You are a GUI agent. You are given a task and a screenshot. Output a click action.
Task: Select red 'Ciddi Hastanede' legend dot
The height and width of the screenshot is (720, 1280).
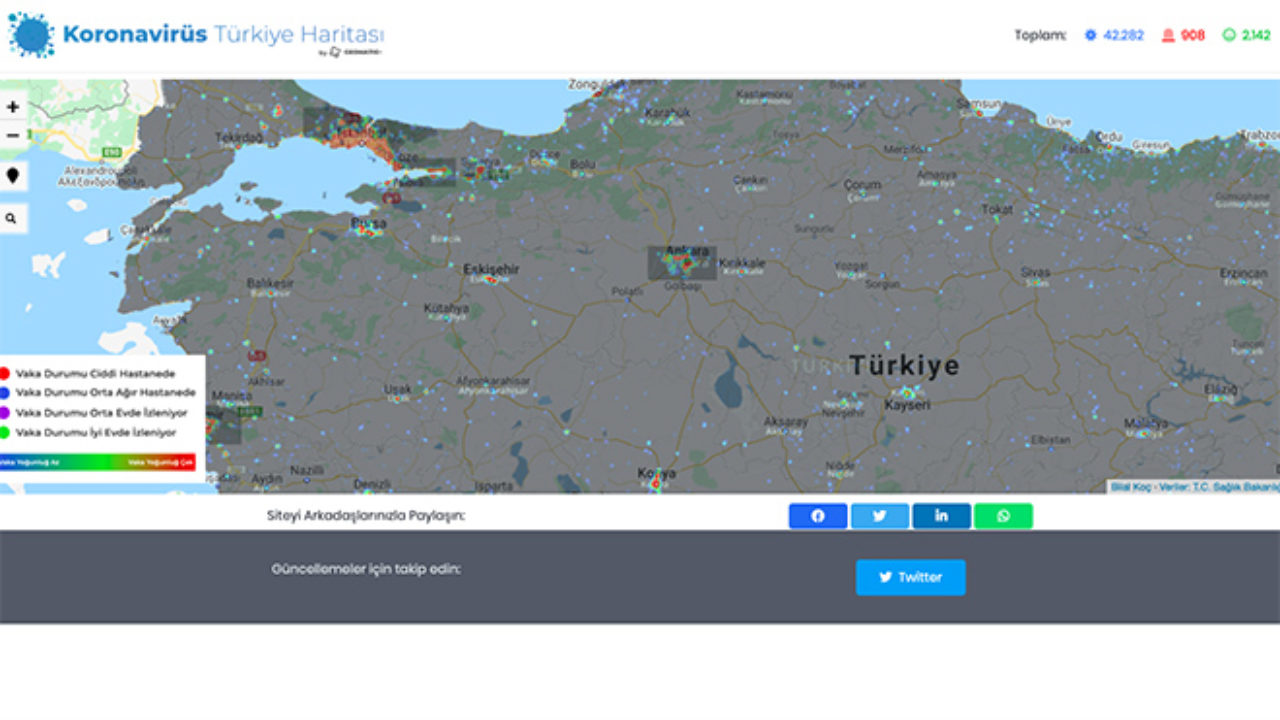coord(6,373)
